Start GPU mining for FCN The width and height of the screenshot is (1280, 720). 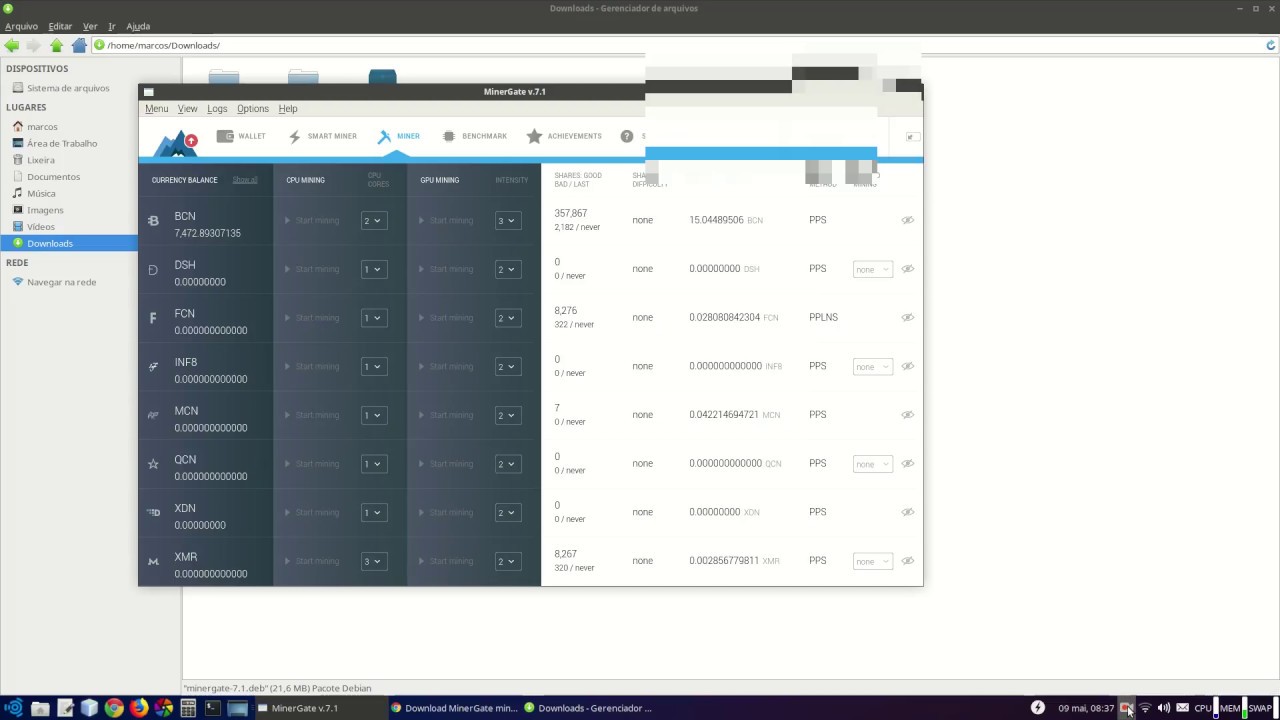click(x=446, y=318)
